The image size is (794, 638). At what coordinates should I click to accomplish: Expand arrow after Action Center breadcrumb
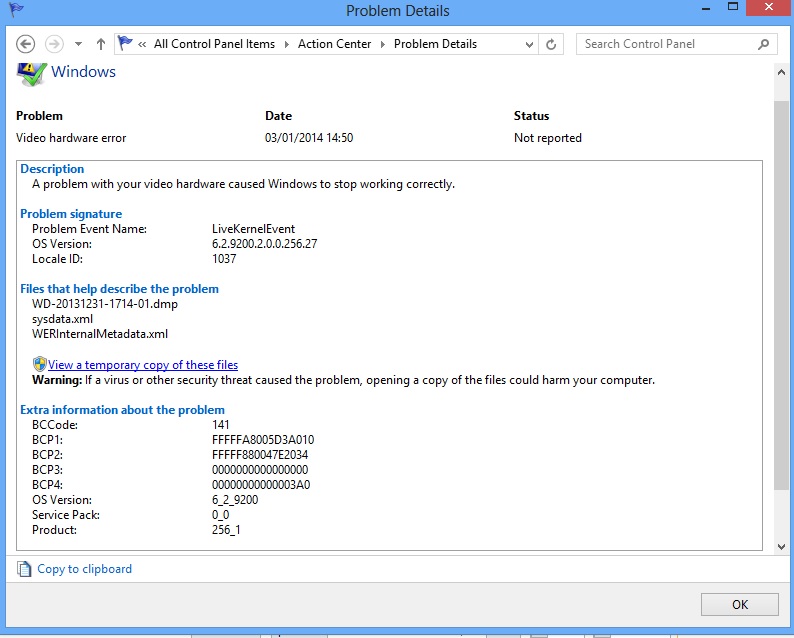383,44
